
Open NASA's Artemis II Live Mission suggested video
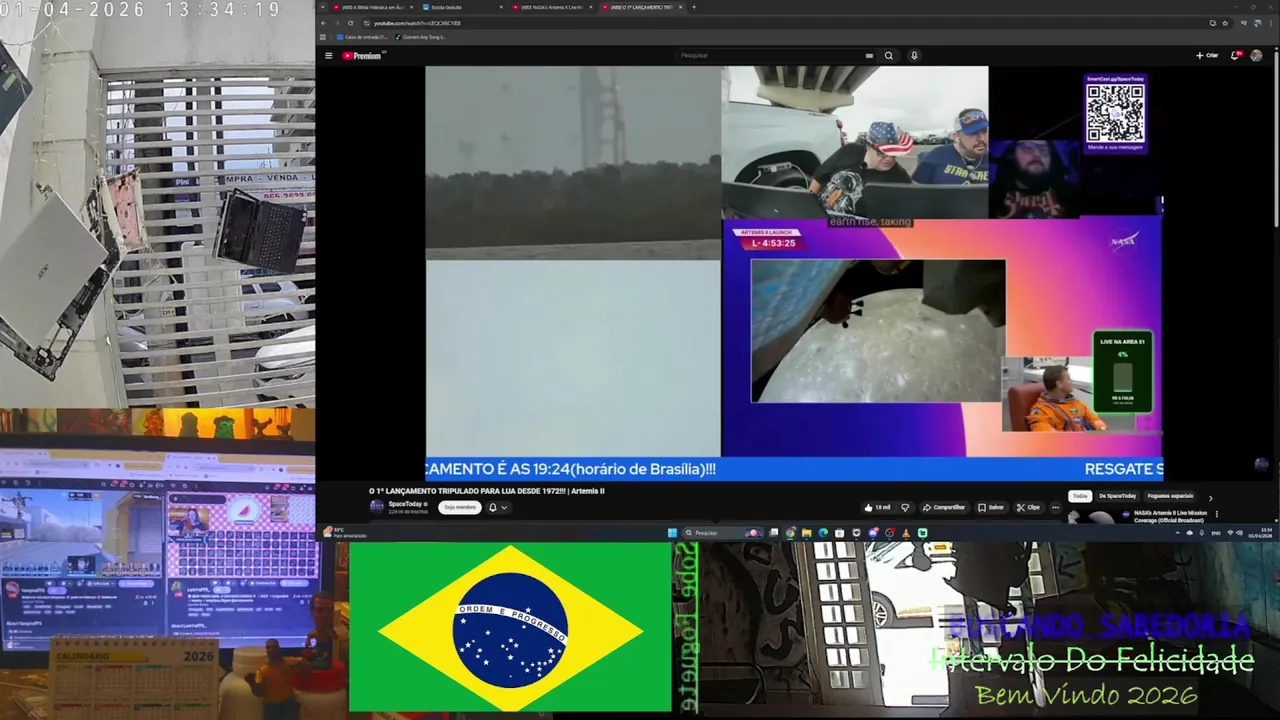[1170, 516]
